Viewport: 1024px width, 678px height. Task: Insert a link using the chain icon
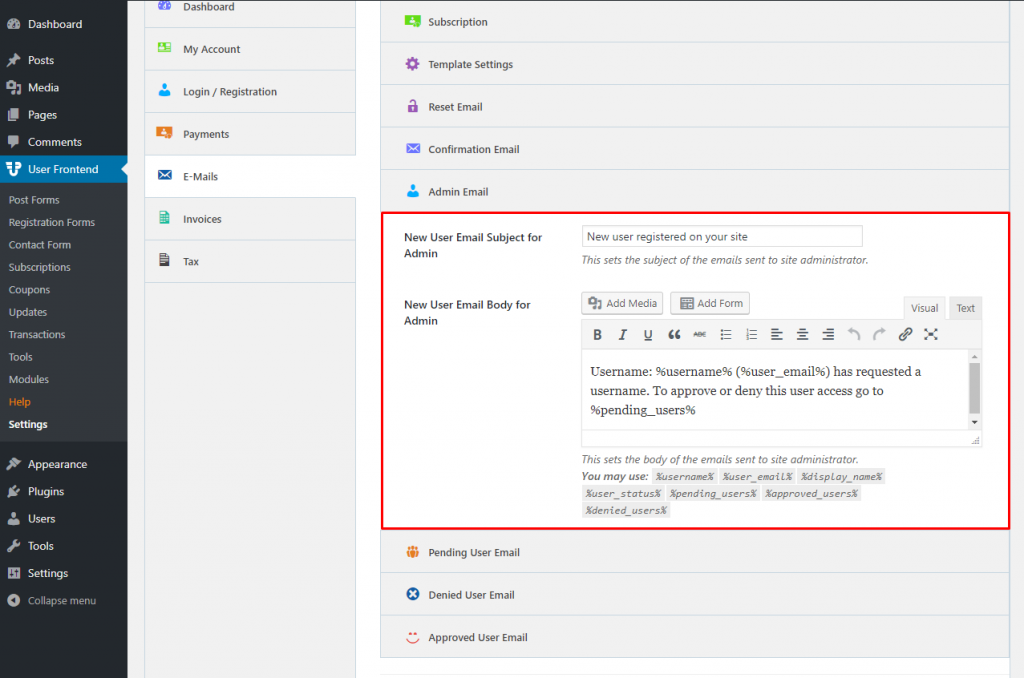[905, 334]
